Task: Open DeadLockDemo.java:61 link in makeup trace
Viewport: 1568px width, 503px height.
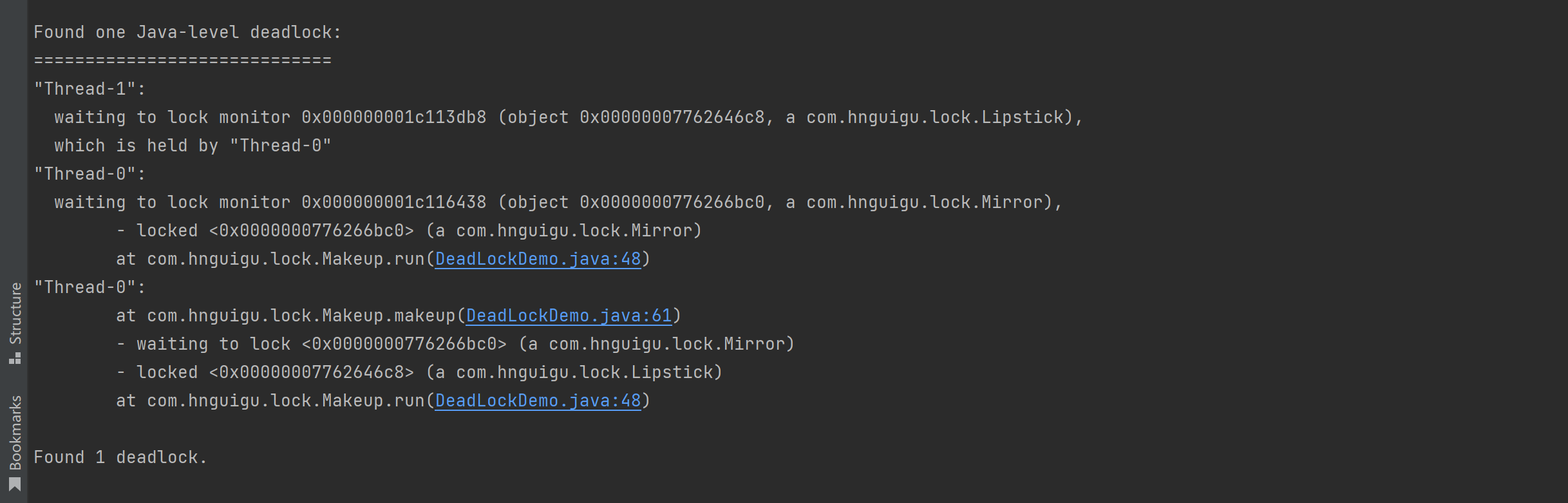Action: [569, 316]
